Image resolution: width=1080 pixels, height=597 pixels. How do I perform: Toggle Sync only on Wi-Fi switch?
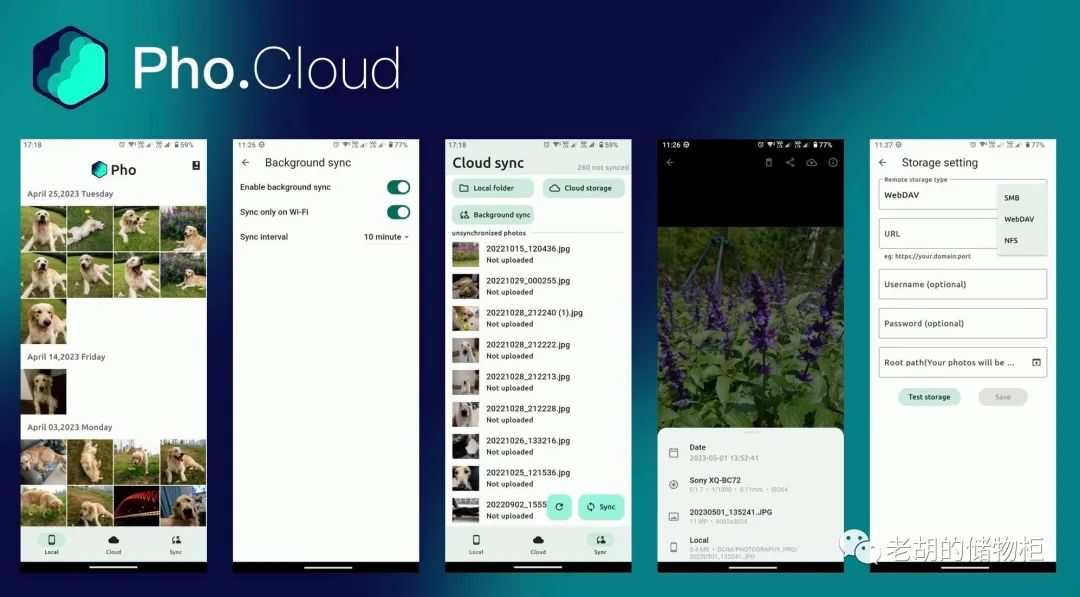398,212
